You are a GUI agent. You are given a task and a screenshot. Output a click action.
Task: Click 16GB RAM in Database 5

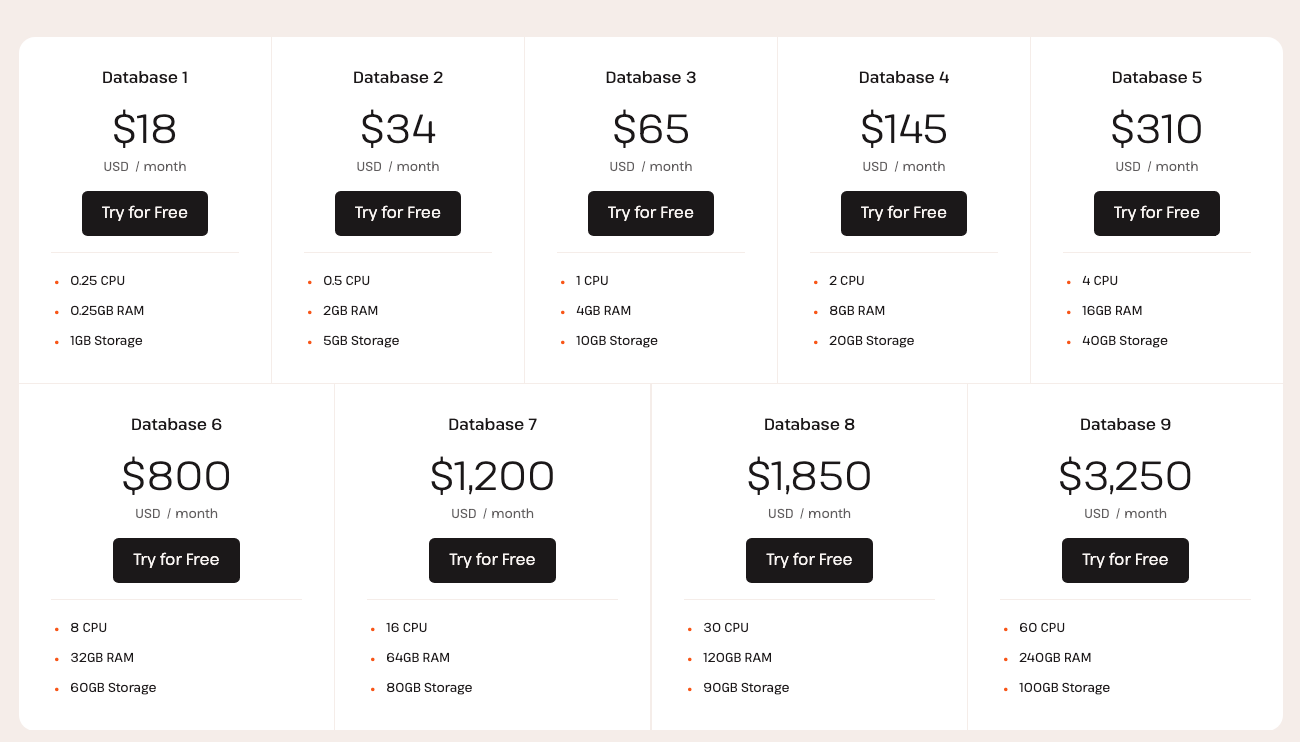tap(1112, 311)
